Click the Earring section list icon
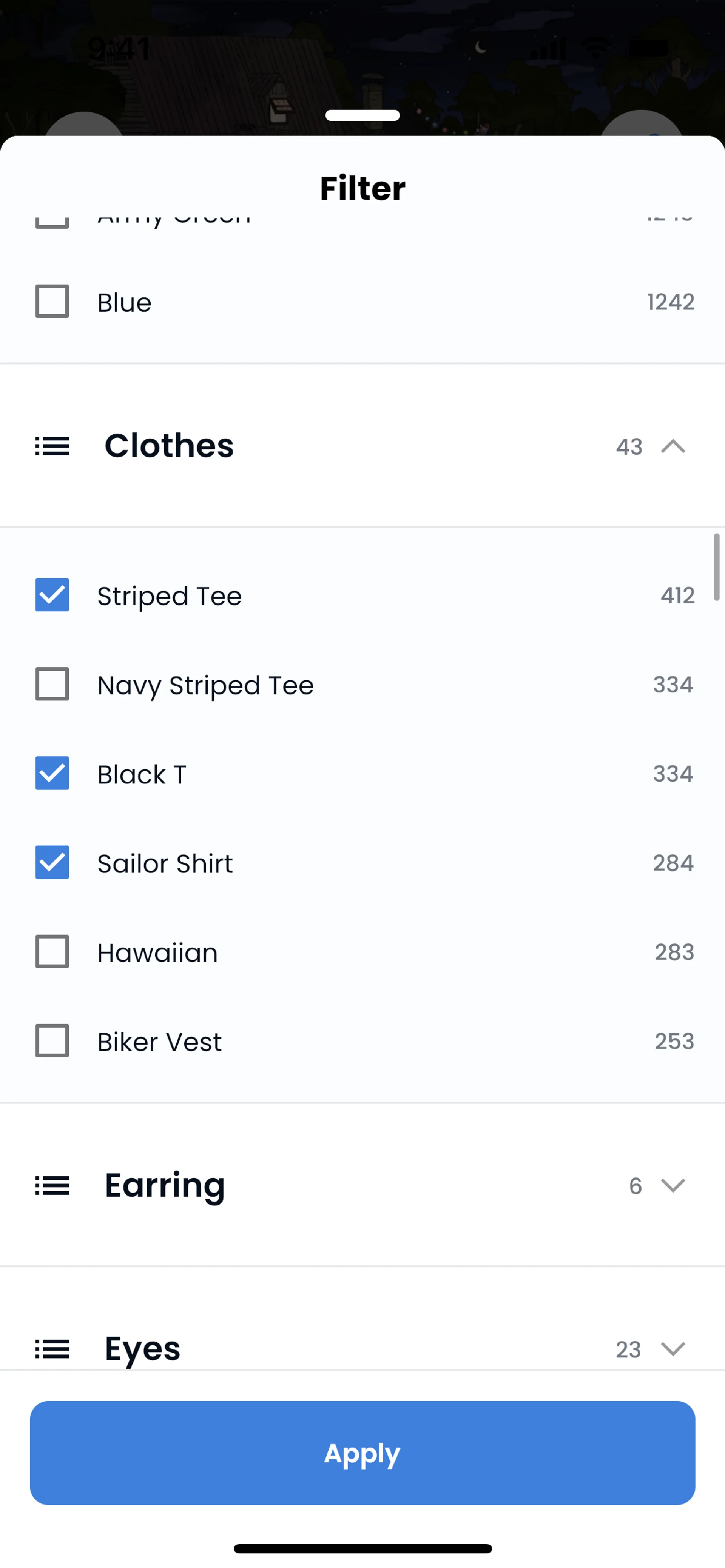 click(52, 1185)
